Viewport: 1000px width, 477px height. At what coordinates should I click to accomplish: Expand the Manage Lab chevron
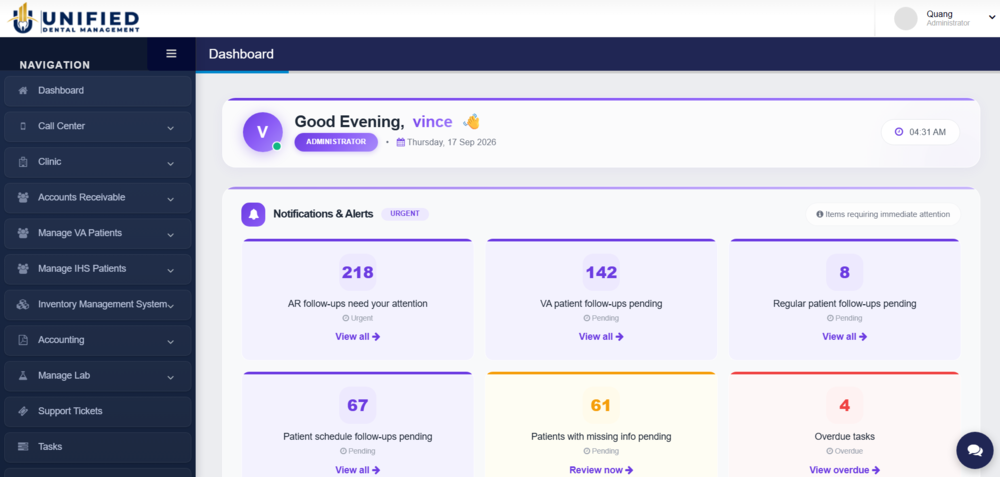(170, 378)
